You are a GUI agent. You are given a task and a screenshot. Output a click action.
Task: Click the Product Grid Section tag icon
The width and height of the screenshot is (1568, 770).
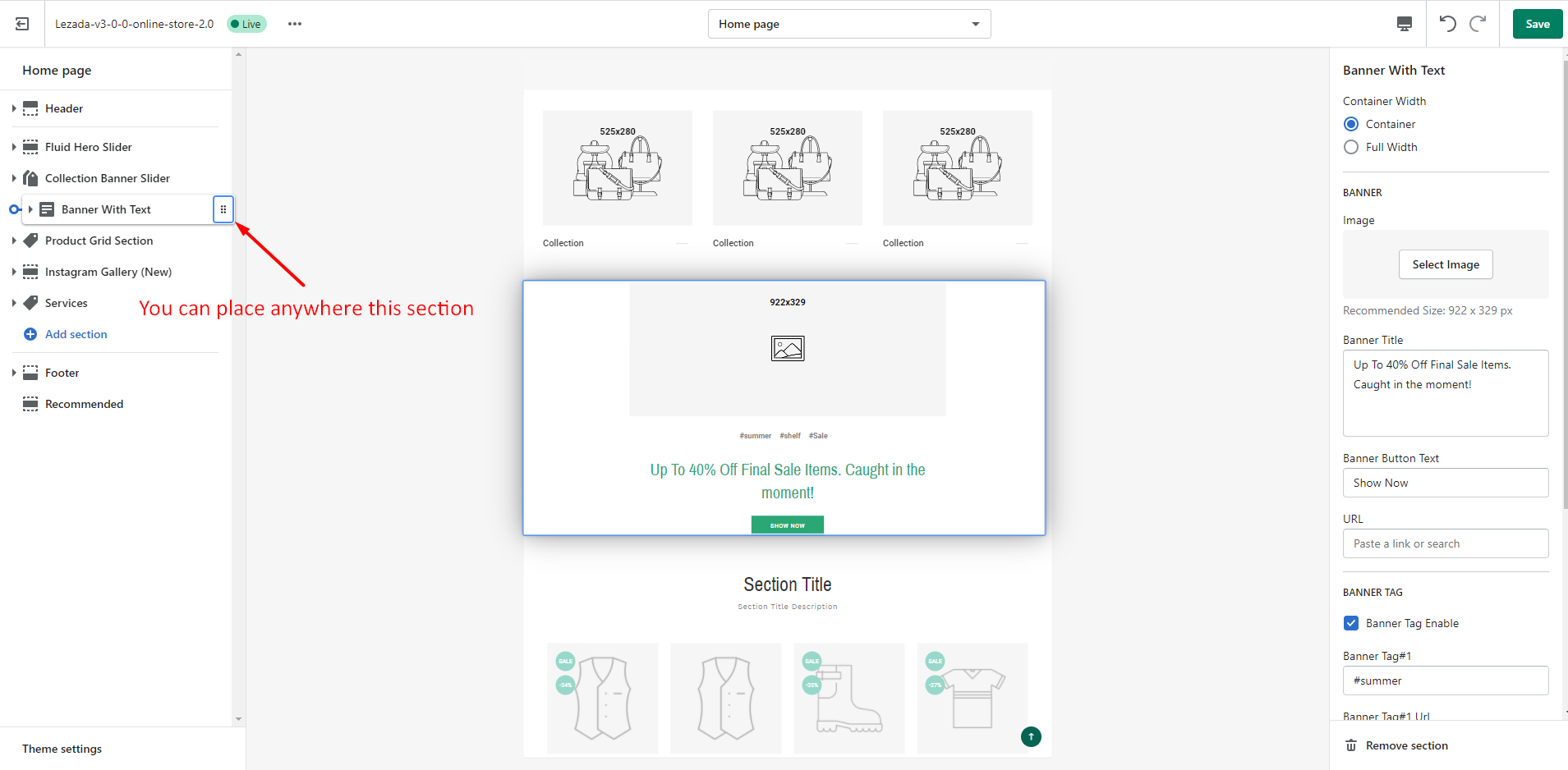pyautogui.click(x=30, y=241)
